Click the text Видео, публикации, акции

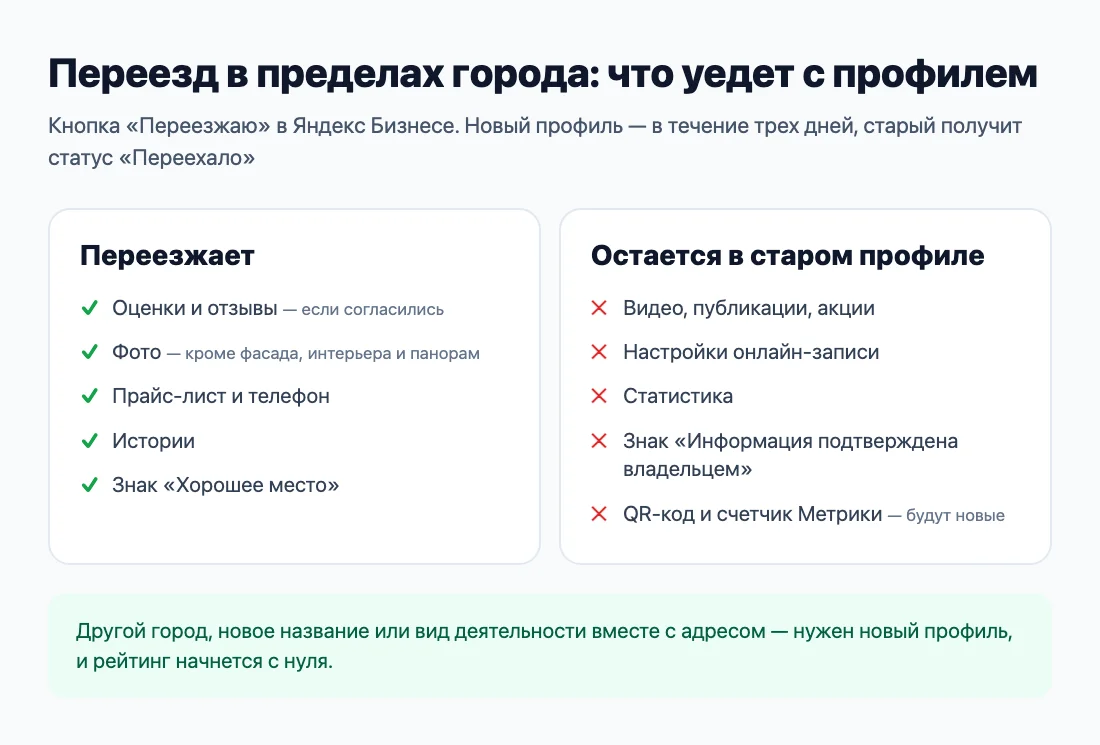[749, 309]
